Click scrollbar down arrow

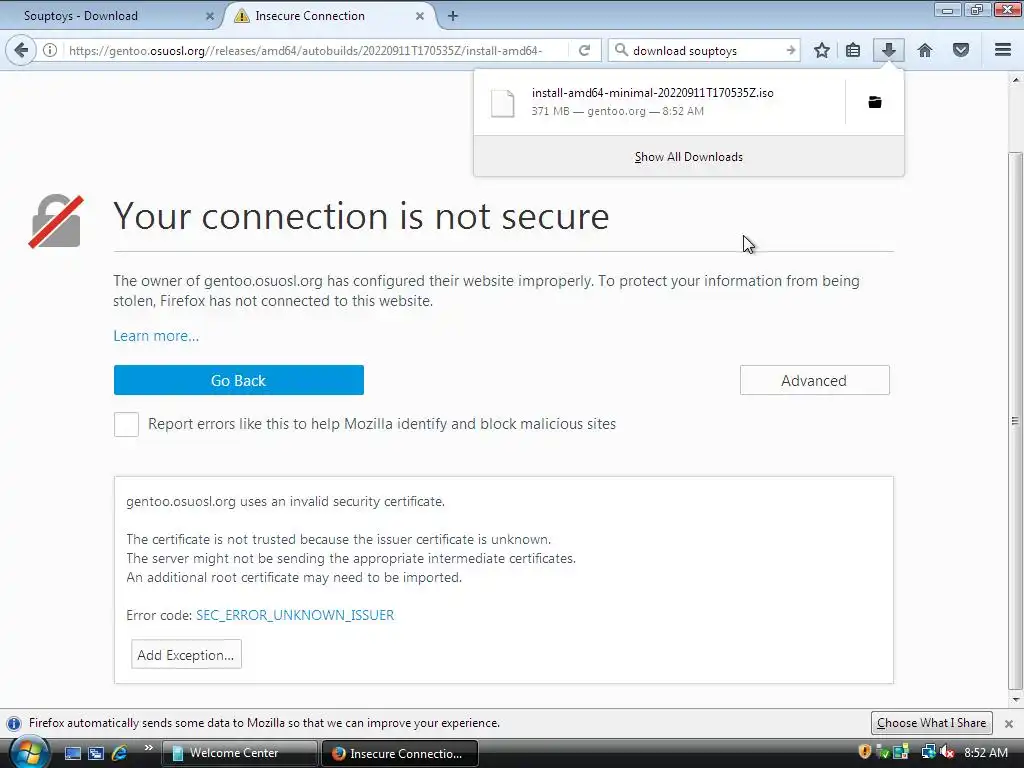click(1015, 700)
